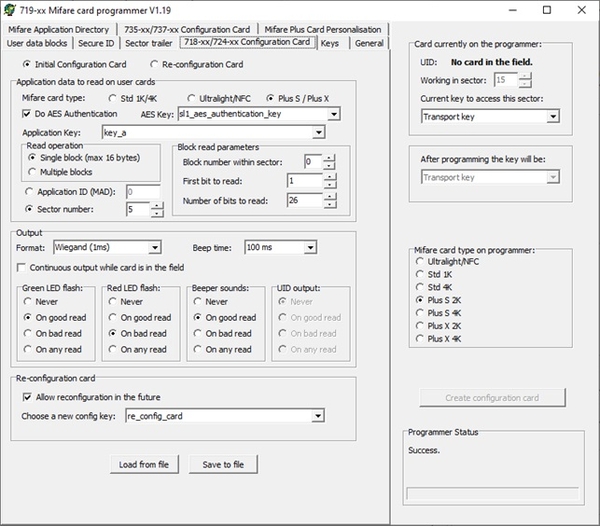Open the Beep time dropdown
Image resolution: width=600 pixels, height=526 pixels.
pos(310,248)
